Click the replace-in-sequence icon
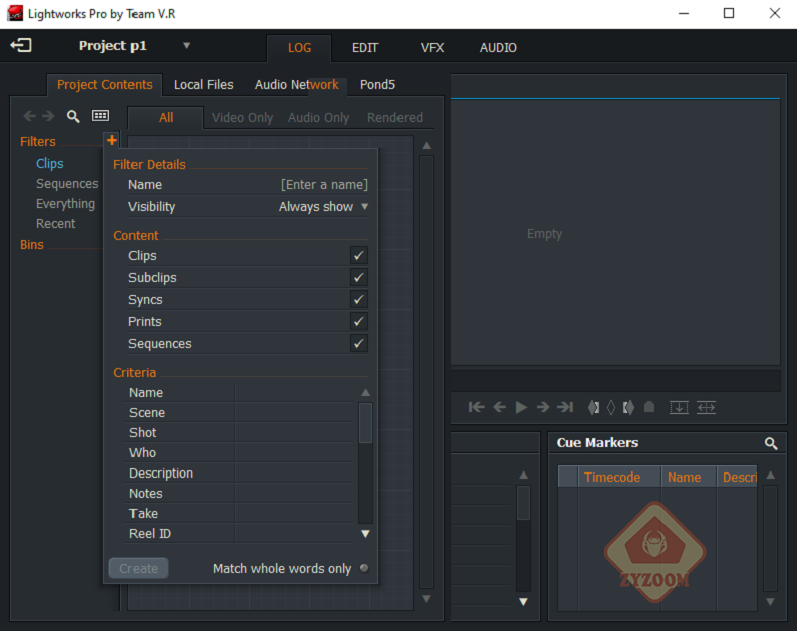Image resolution: width=797 pixels, height=631 pixels. (x=707, y=407)
